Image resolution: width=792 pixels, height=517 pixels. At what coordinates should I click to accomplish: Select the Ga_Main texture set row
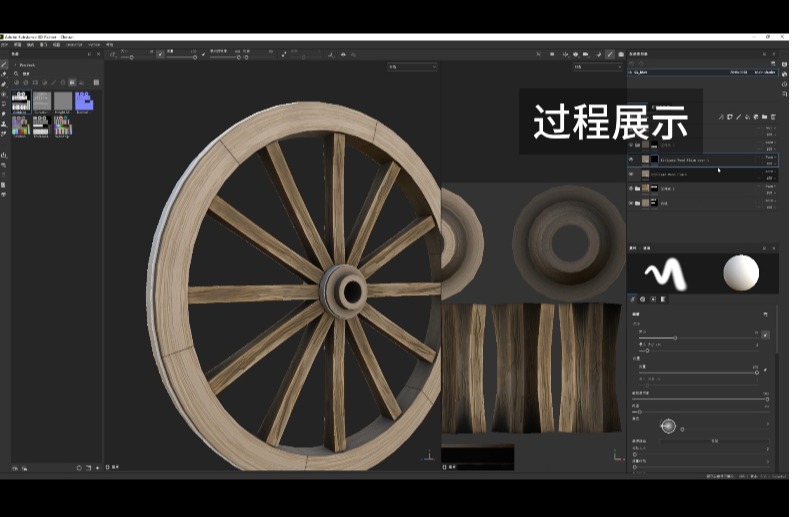point(702,72)
